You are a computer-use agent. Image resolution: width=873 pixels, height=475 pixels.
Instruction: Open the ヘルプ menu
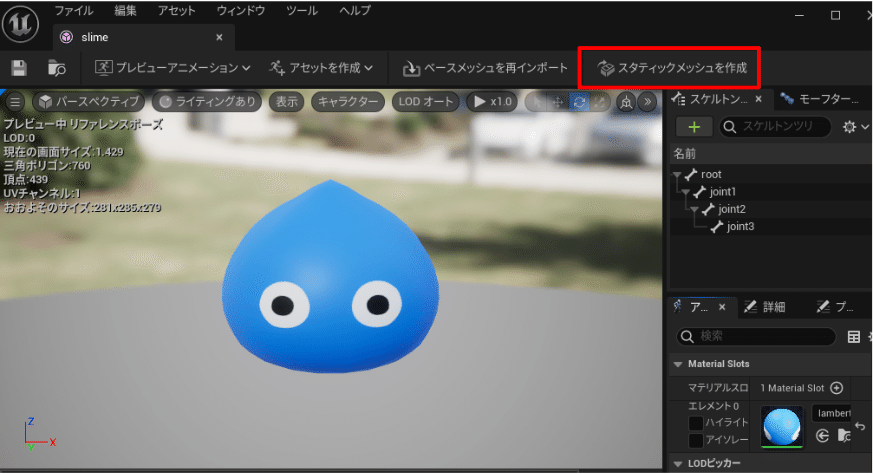tap(355, 11)
